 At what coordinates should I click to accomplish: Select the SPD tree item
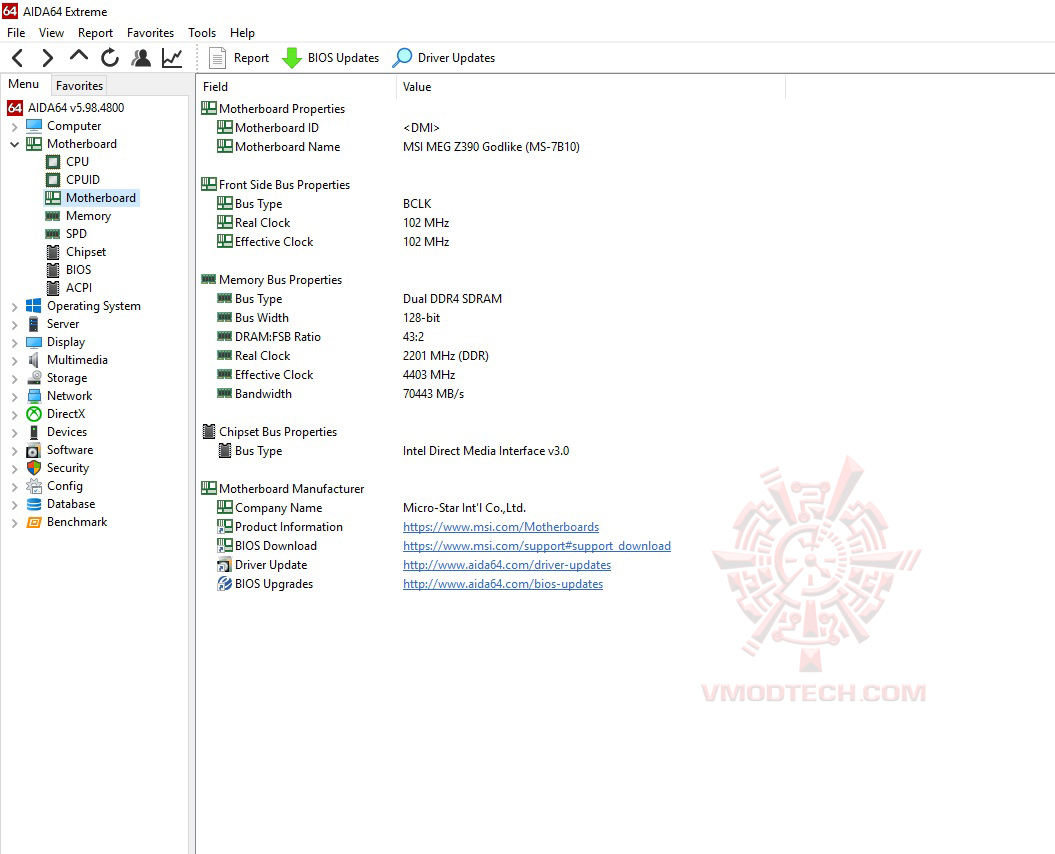(x=76, y=234)
